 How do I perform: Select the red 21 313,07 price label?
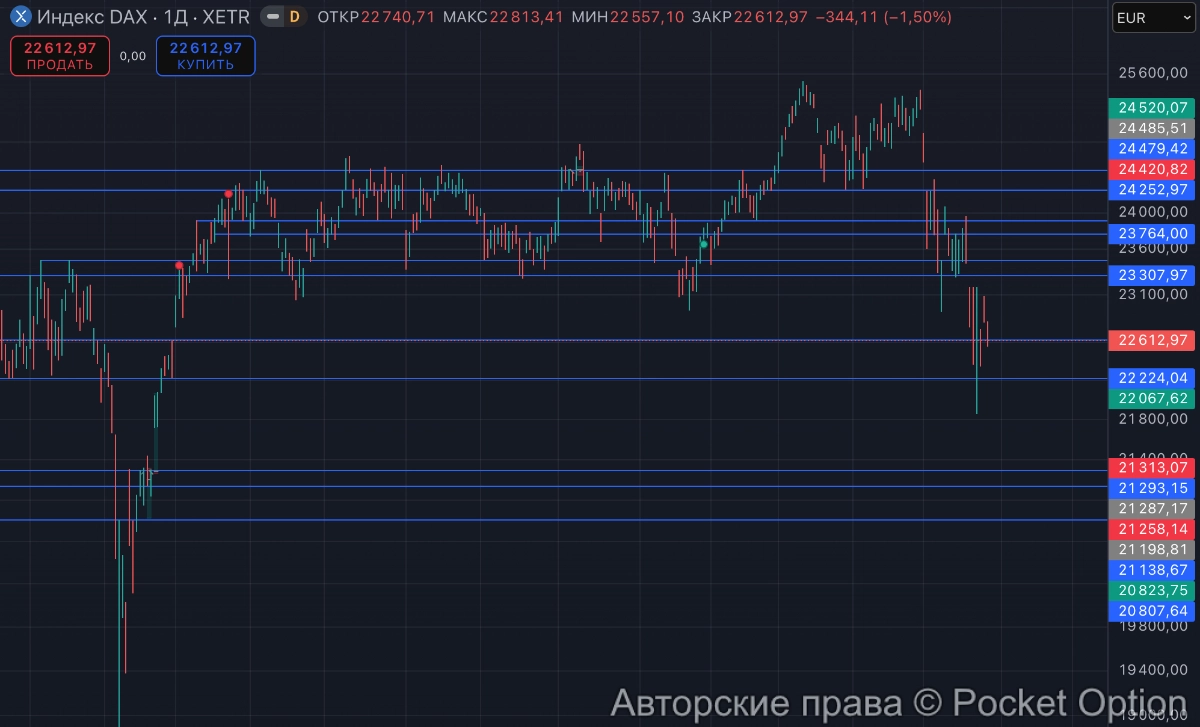pos(1153,467)
